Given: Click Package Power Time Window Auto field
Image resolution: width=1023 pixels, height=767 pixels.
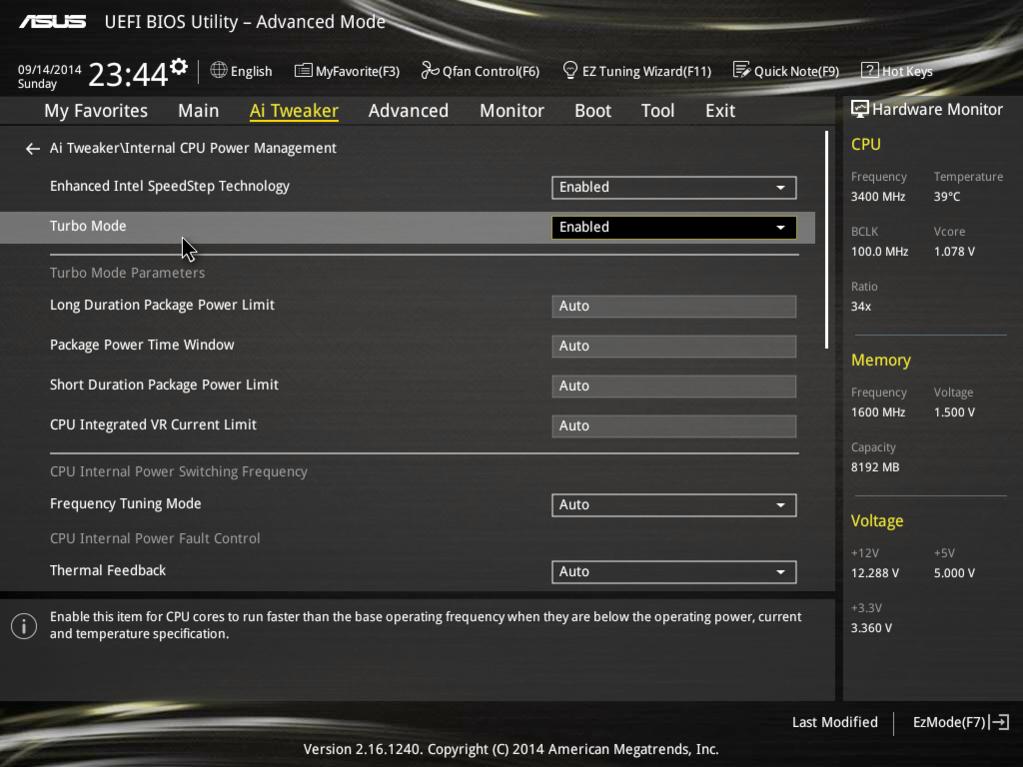Looking at the screenshot, I should (x=674, y=346).
